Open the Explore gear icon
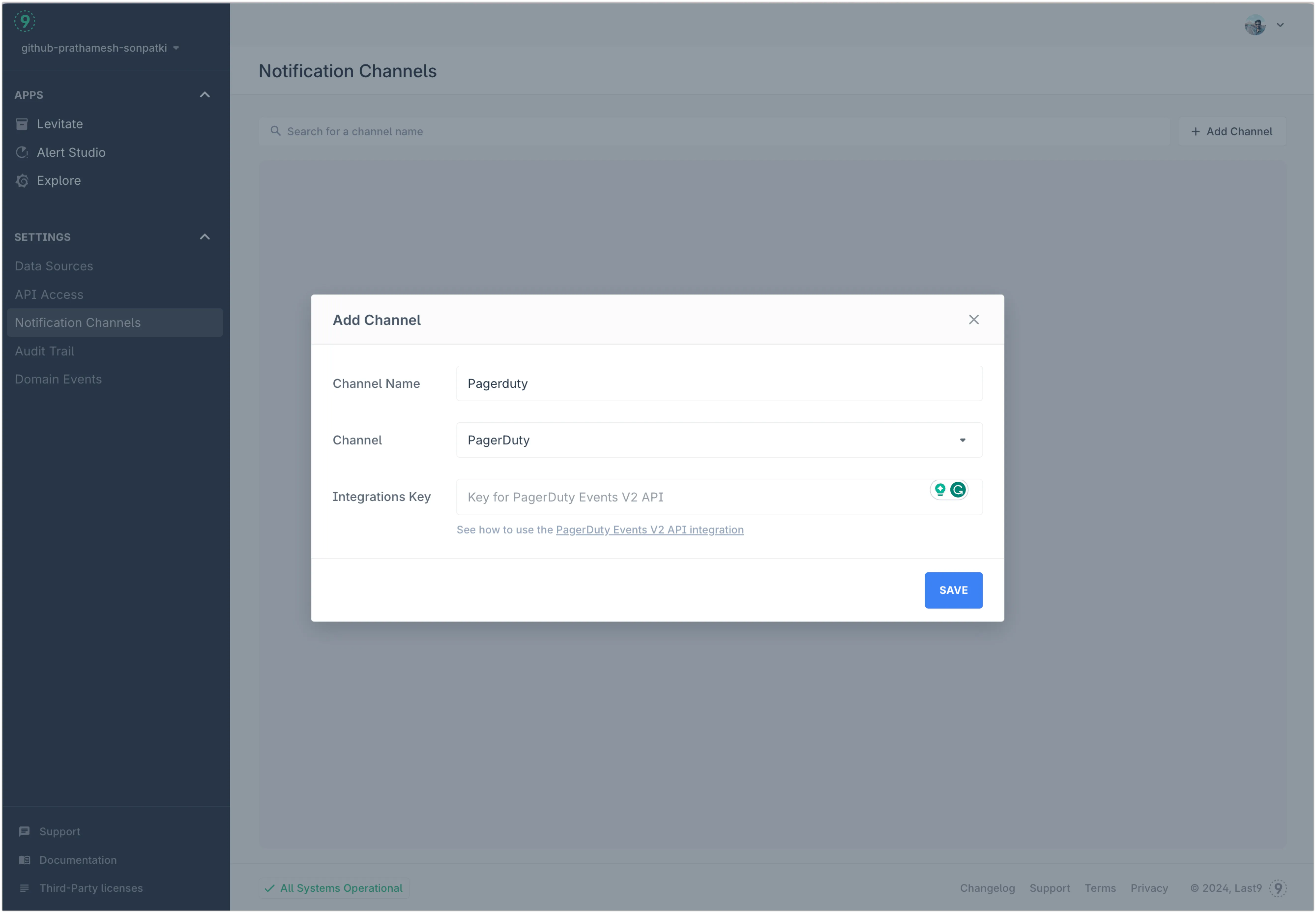The height and width of the screenshot is (913, 1316). 22,181
